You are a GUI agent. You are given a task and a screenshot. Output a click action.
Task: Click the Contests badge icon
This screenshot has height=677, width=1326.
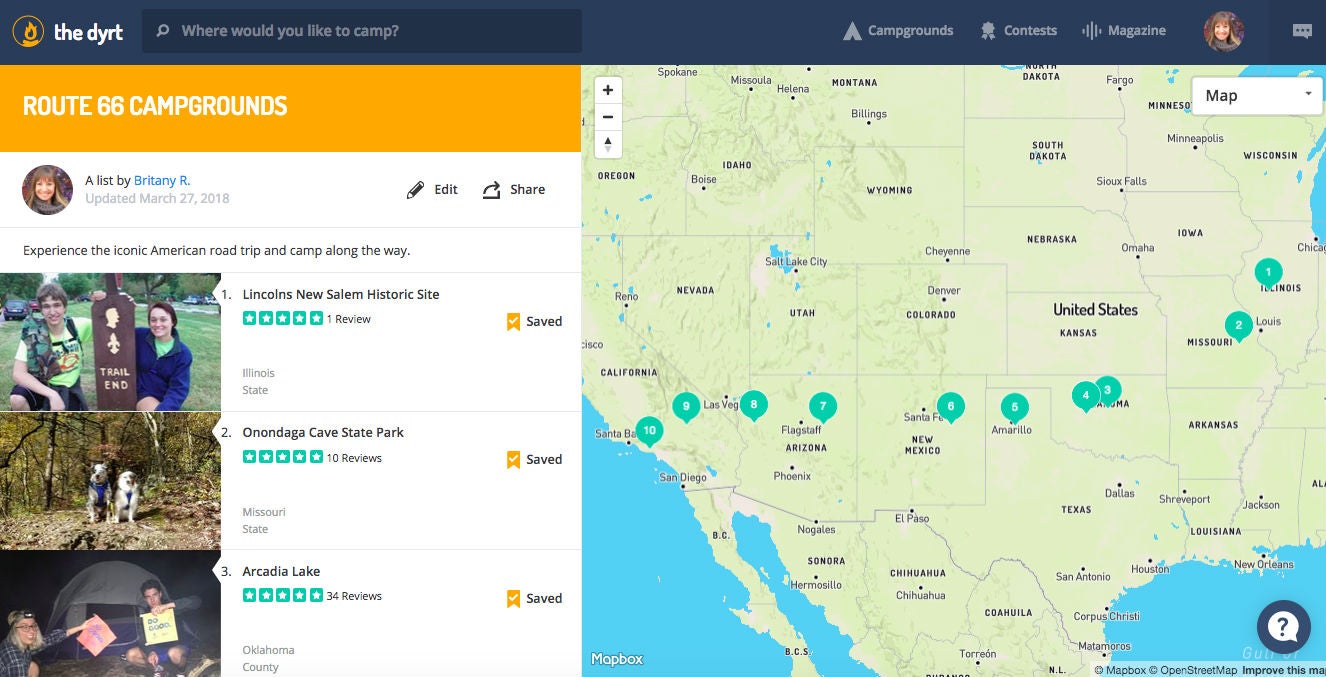[x=988, y=31]
